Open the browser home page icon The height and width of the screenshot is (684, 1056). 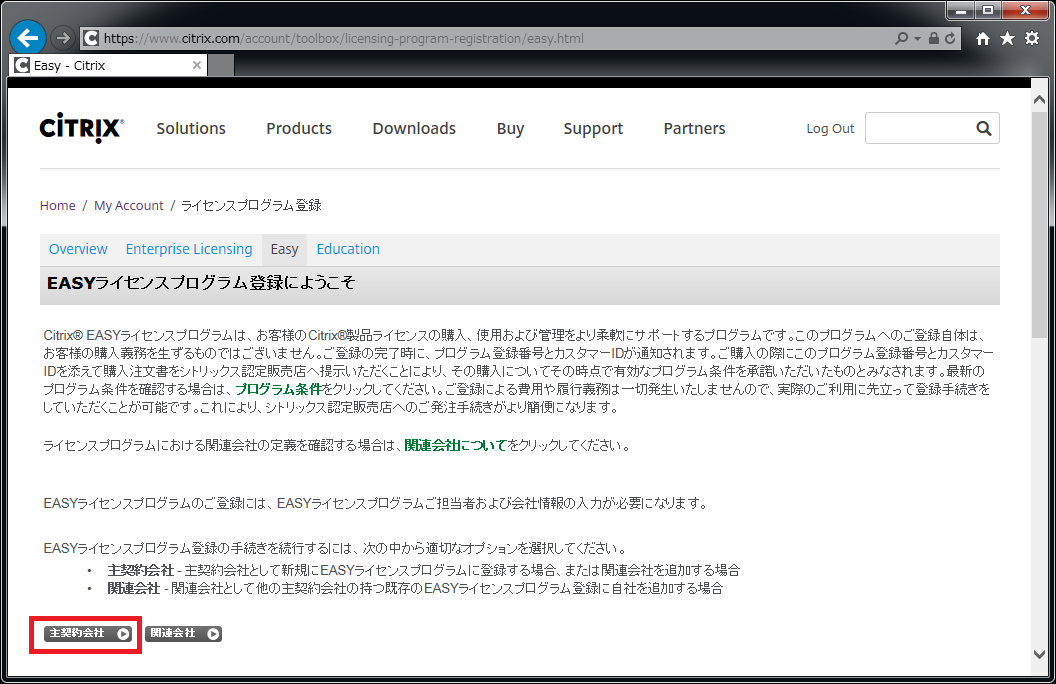[x=983, y=38]
